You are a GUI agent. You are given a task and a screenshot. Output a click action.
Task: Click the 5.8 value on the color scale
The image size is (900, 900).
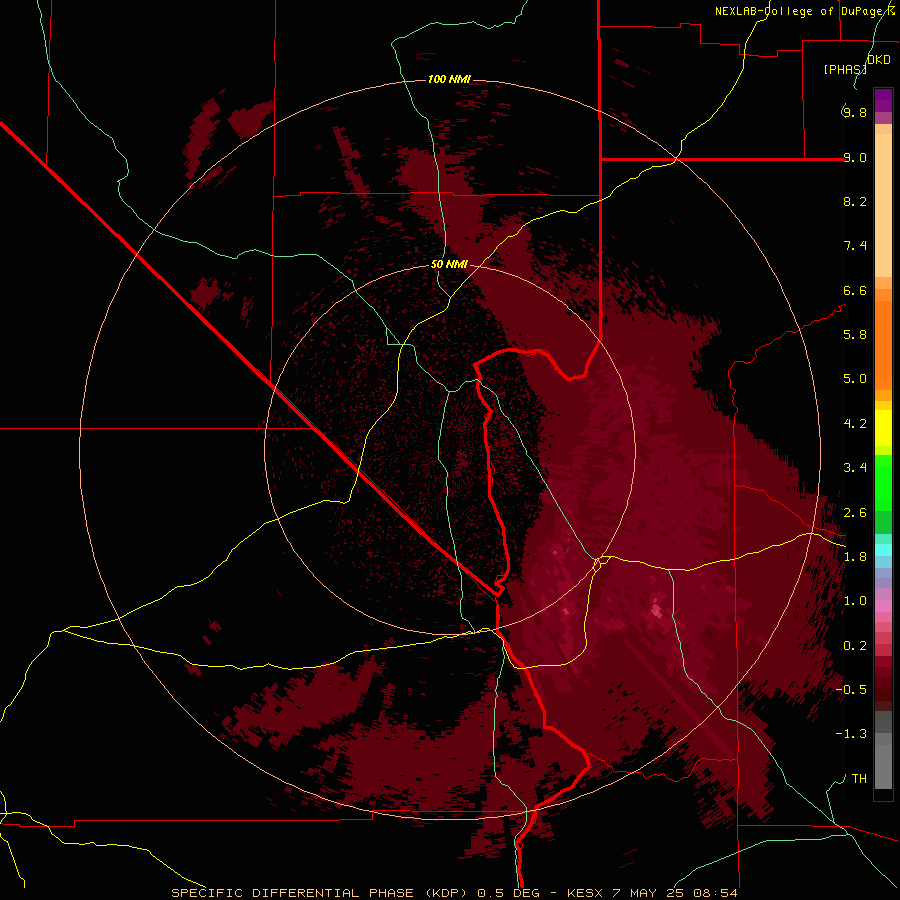coord(855,335)
